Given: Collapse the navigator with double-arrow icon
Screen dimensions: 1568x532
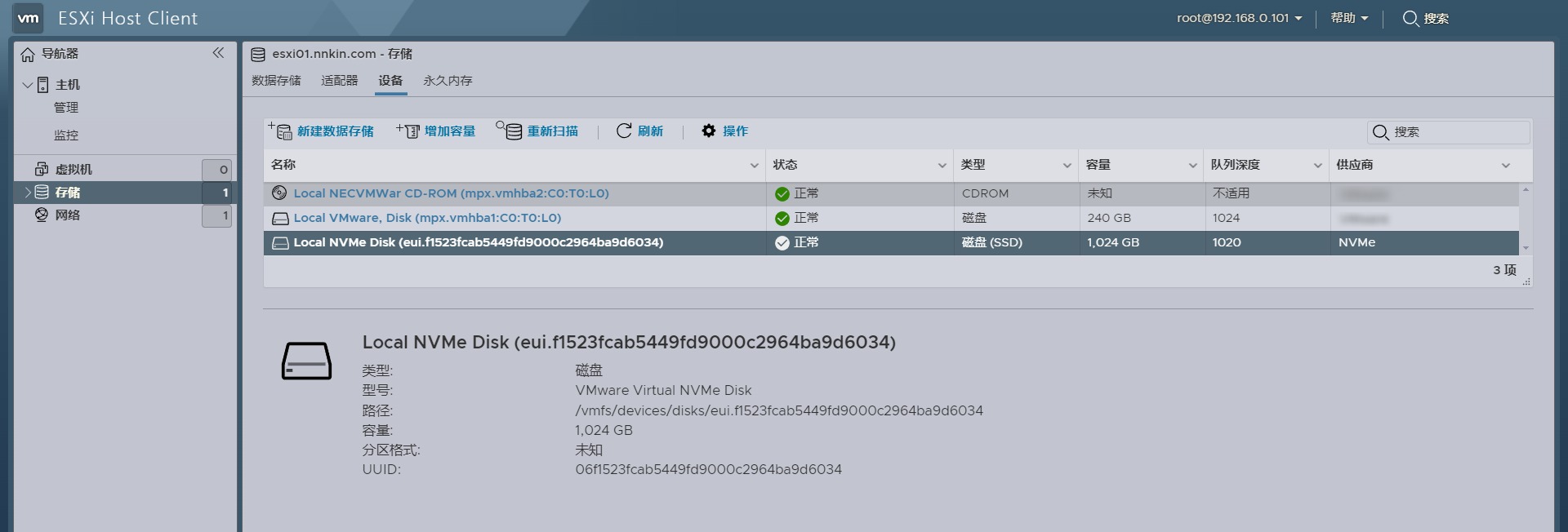Looking at the screenshot, I should 218,53.
